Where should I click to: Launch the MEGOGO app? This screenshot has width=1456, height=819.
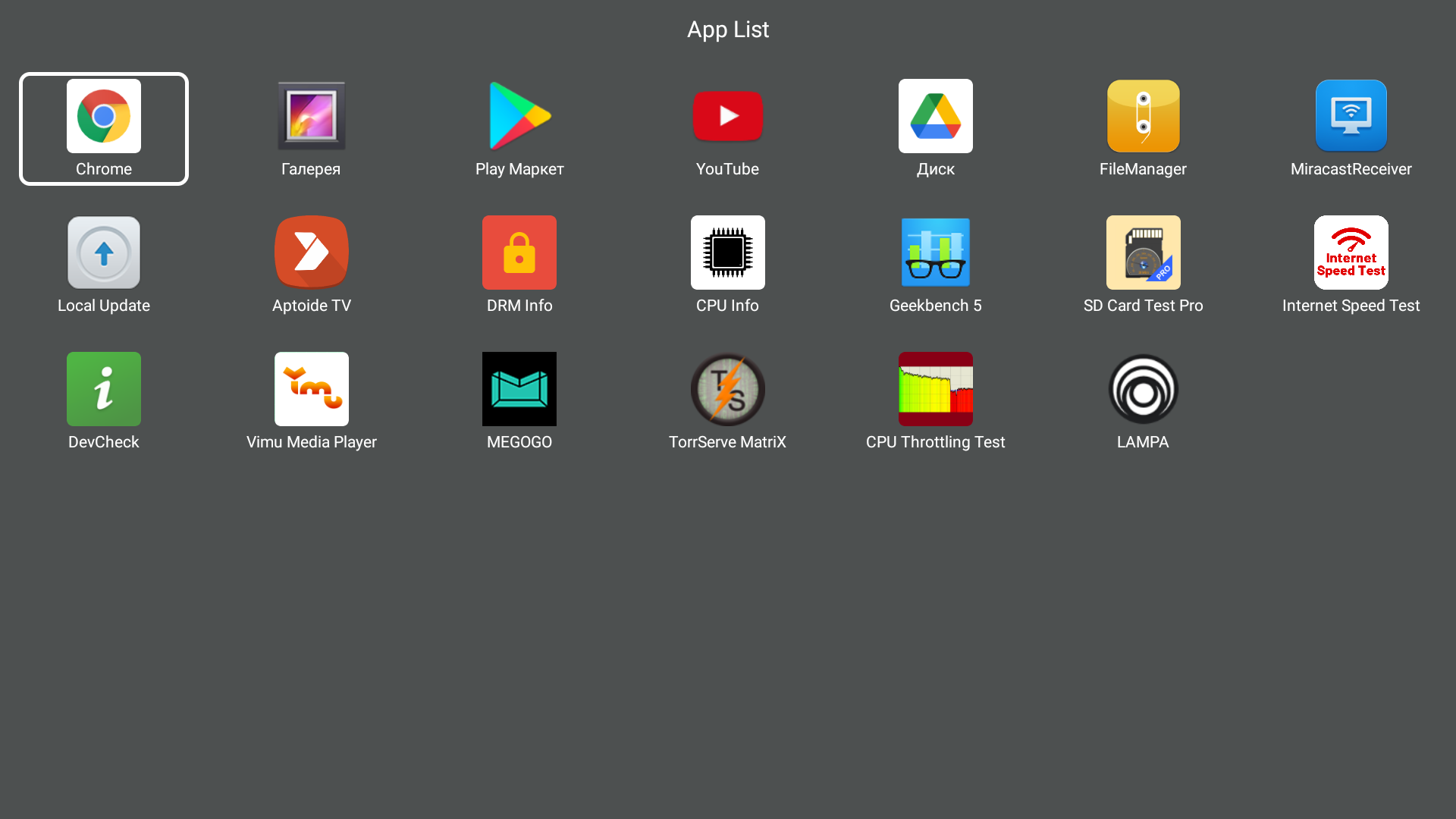coord(519,390)
